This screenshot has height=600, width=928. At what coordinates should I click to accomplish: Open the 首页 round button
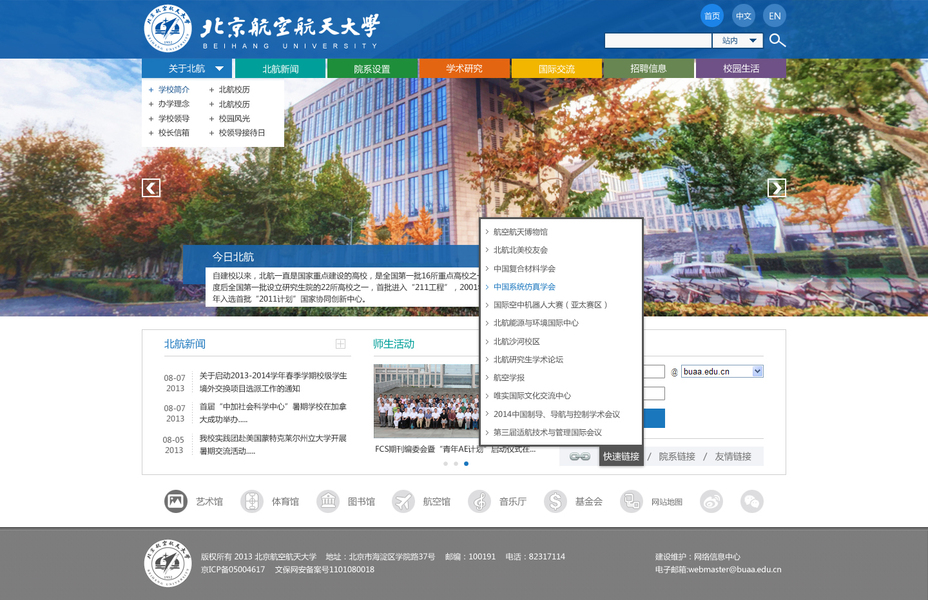pos(712,16)
